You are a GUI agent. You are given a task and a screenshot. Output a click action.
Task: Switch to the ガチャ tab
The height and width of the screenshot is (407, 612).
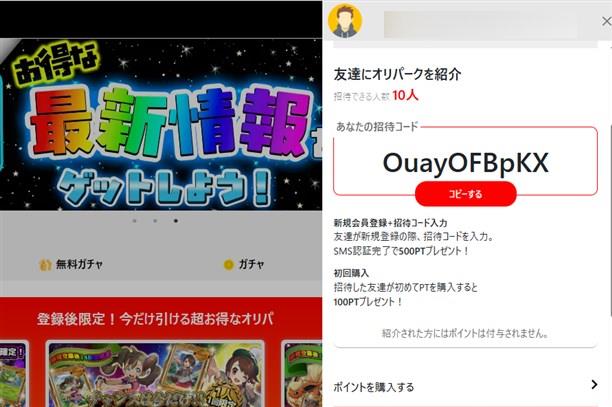244,265
